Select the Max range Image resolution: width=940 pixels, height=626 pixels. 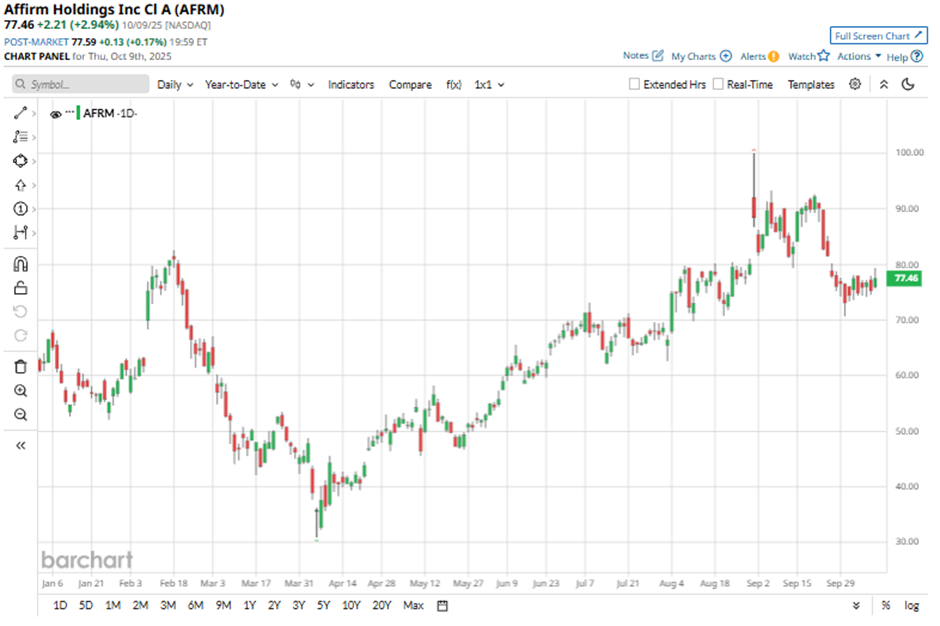click(x=413, y=605)
